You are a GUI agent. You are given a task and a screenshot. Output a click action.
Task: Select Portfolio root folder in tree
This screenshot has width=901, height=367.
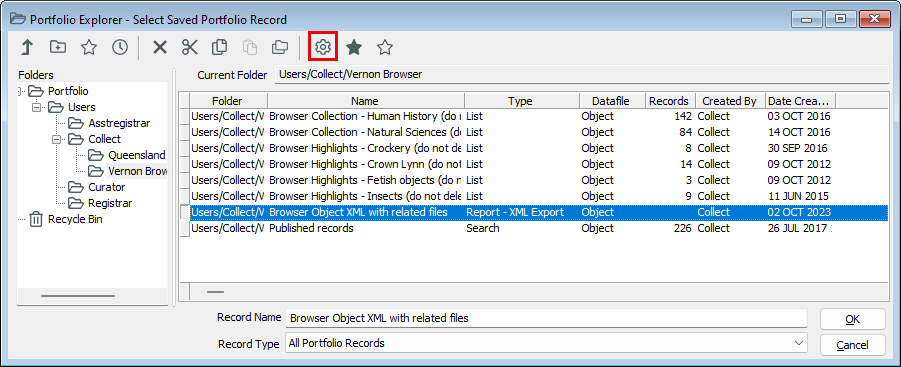pos(68,91)
